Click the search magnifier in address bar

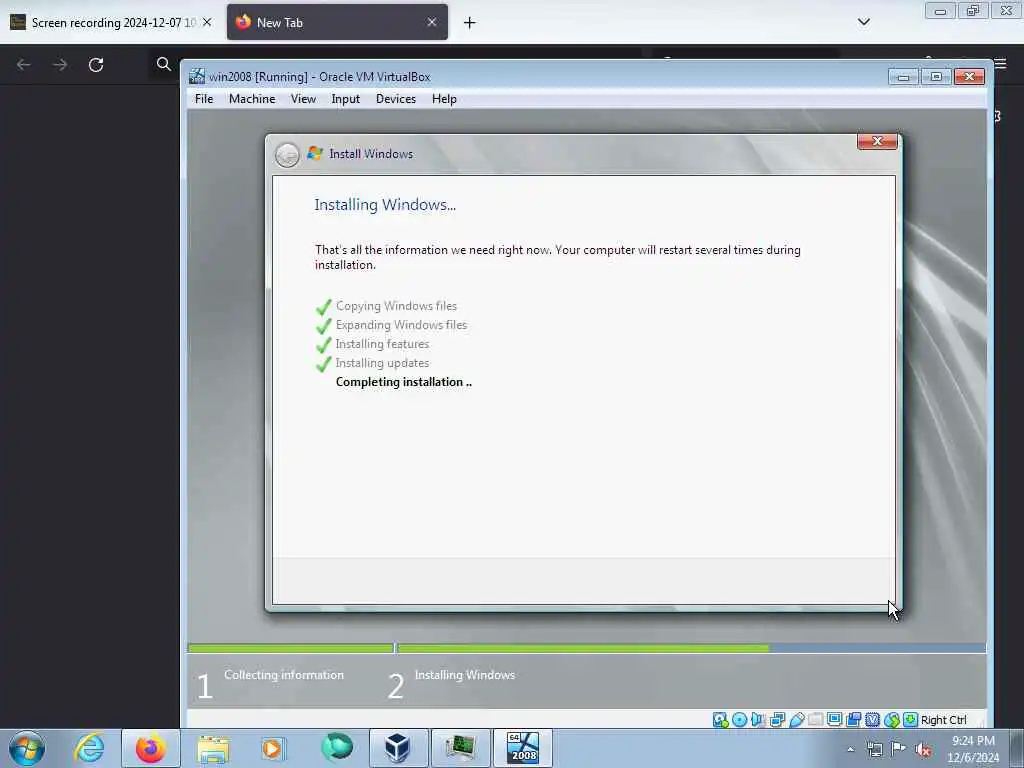click(163, 64)
